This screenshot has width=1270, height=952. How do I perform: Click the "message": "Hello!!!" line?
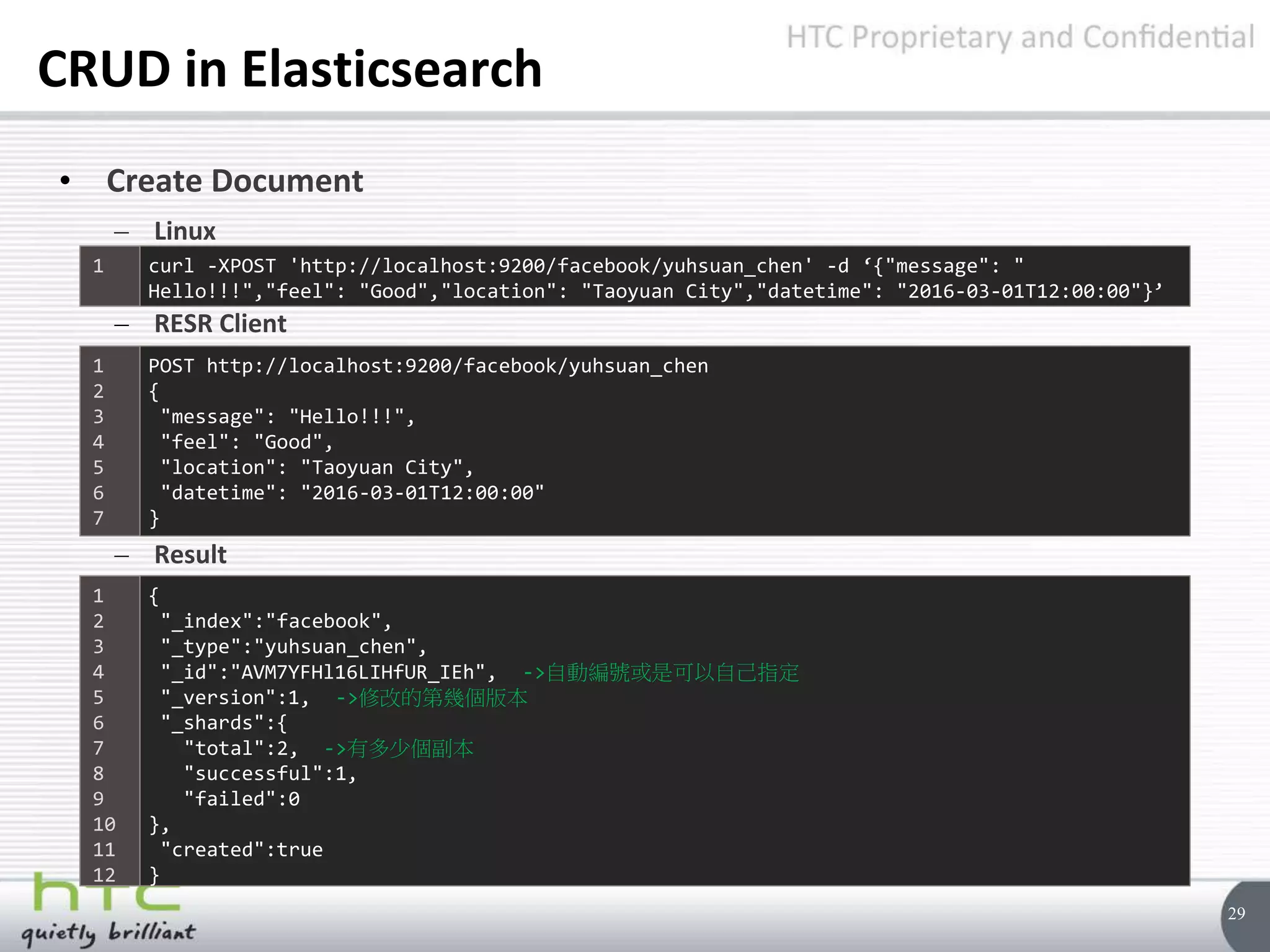pyautogui.click(x=287, y=416)
